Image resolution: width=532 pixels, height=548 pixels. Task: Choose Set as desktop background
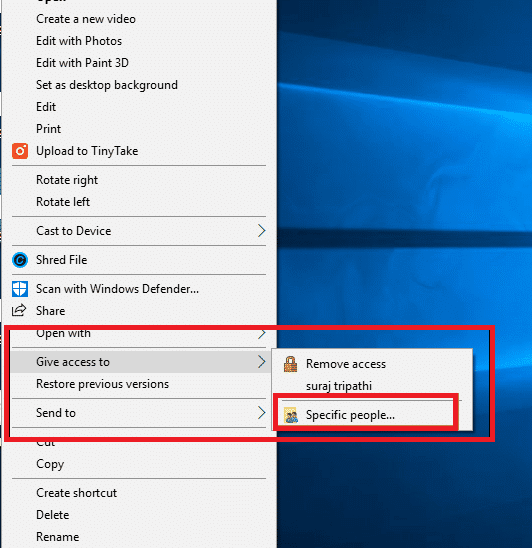tap(107, 85)
